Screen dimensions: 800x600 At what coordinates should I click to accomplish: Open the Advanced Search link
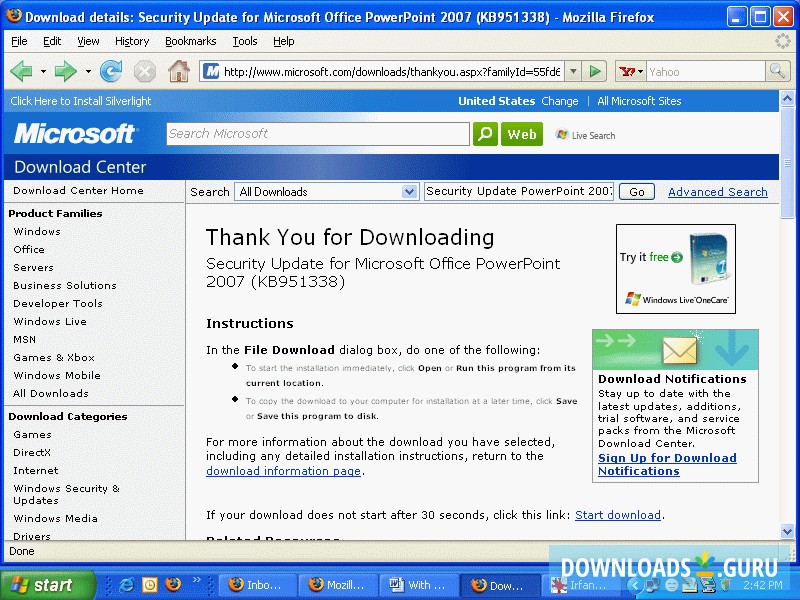[718, 192]
